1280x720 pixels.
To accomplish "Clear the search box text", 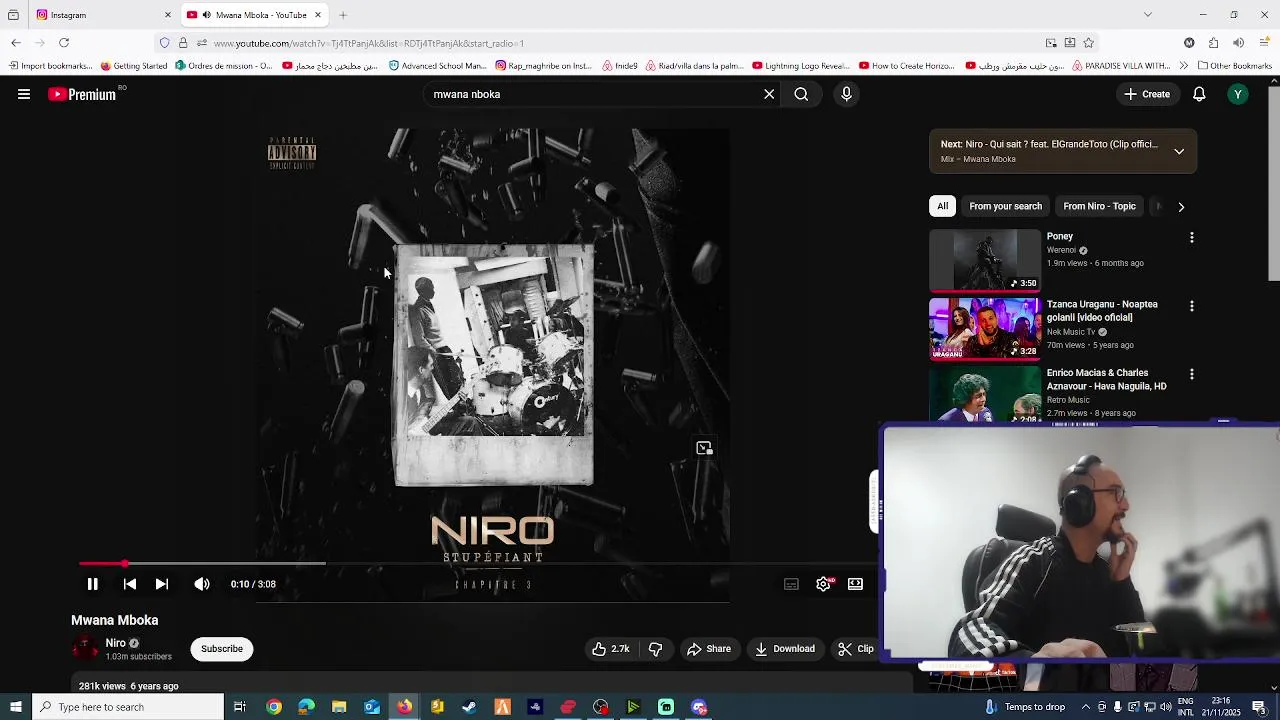I will 769,94.
